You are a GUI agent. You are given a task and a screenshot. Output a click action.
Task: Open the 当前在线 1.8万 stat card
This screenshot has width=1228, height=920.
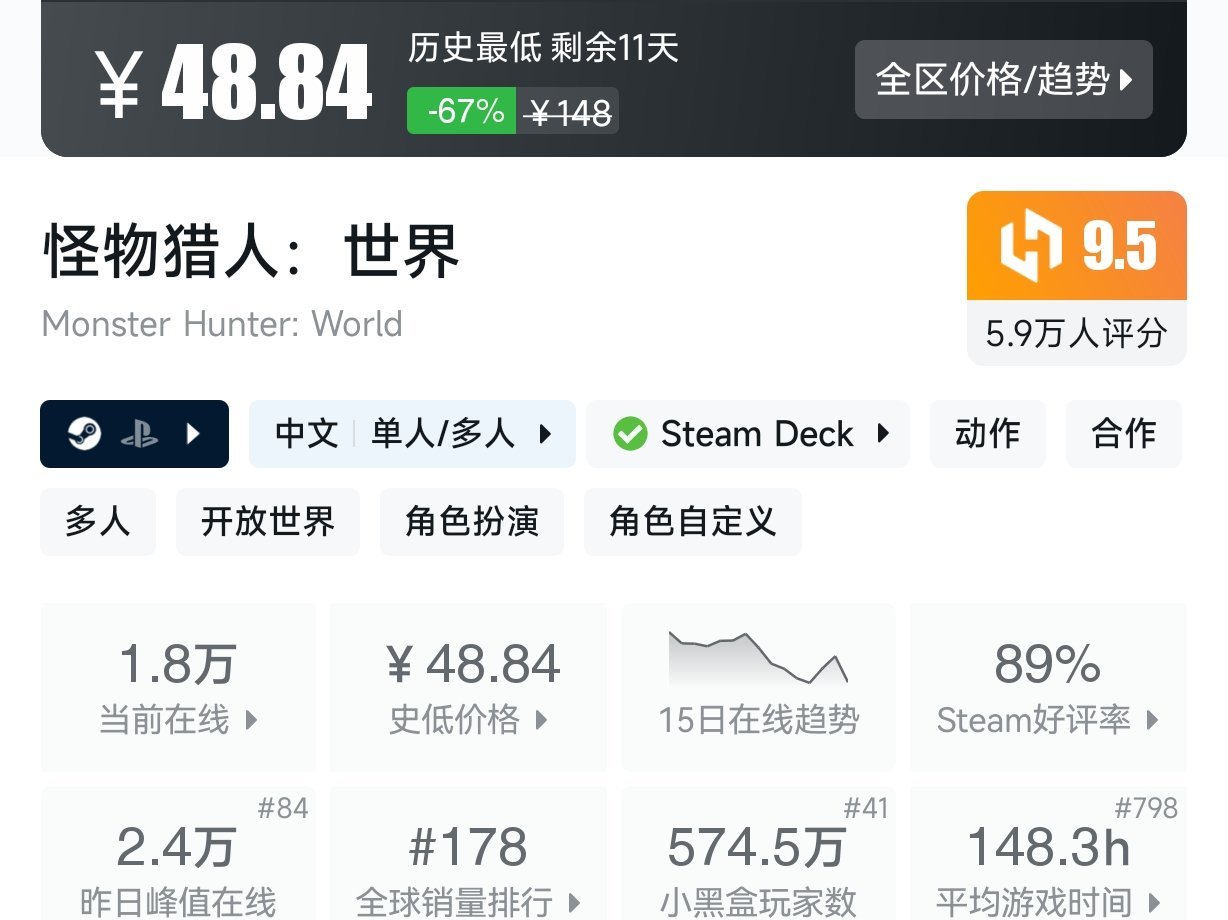tap(178, 687)
